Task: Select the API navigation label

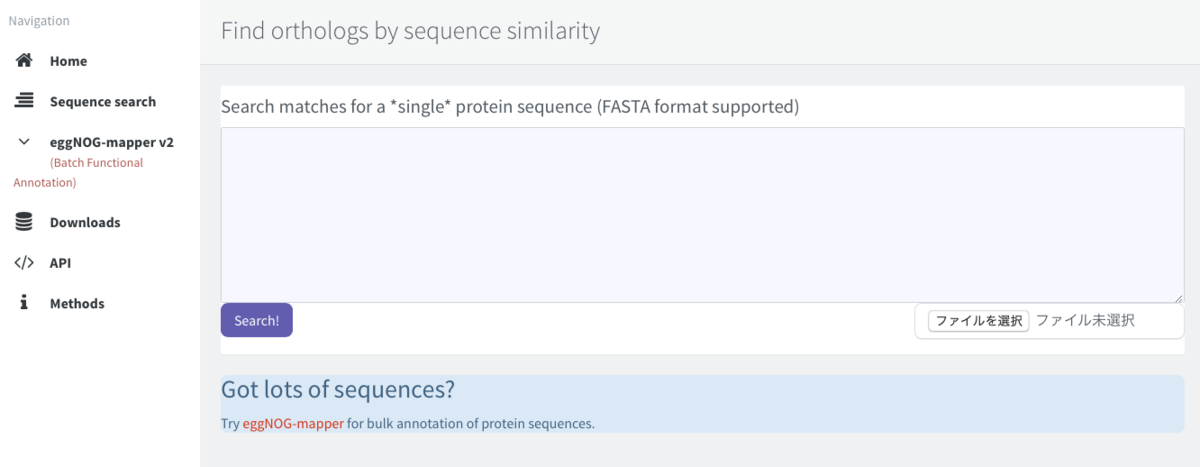Action: click(60, 263)
